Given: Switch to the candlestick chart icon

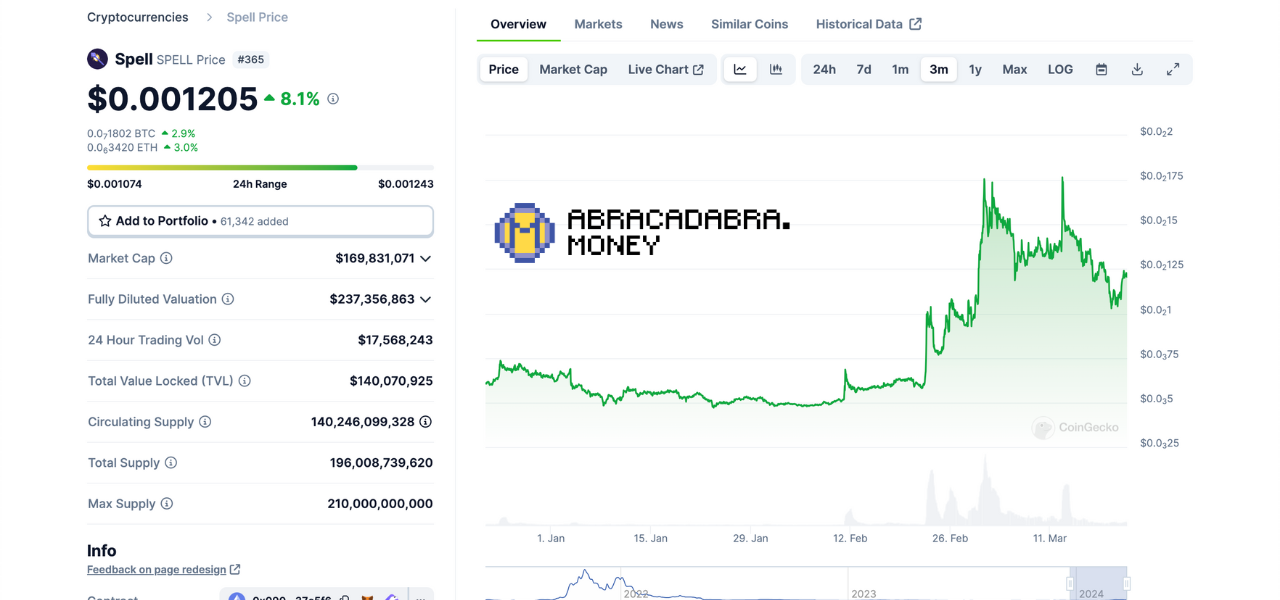Looking at the screenshot, I should click(x=776, y=69).
